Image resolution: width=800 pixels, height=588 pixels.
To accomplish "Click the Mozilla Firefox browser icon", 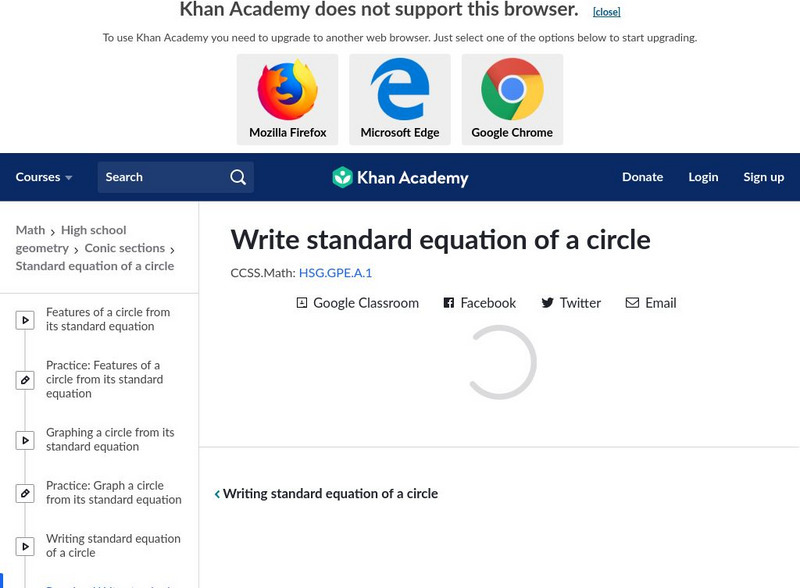I will point(288,91).
